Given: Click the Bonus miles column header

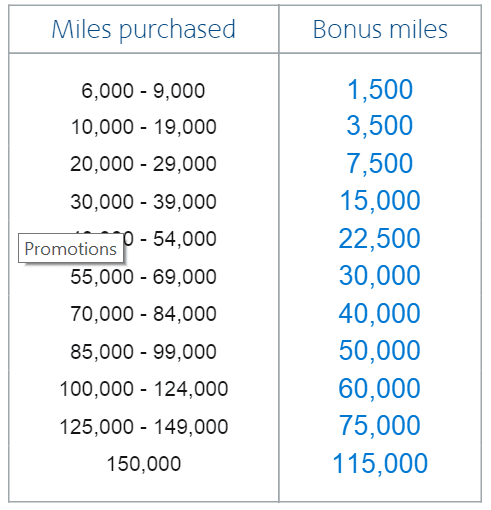Looking at the screenshot, I should [x=380, y=29].
